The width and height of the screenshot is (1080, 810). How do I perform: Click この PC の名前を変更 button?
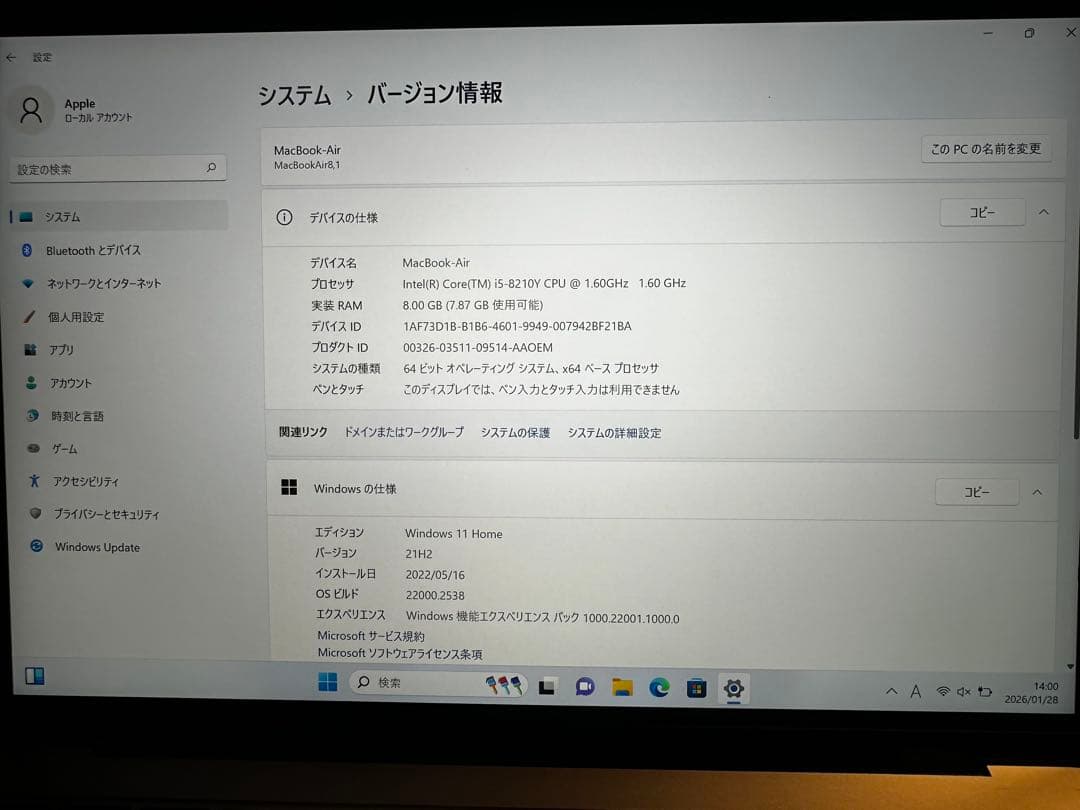pos(986,149)
